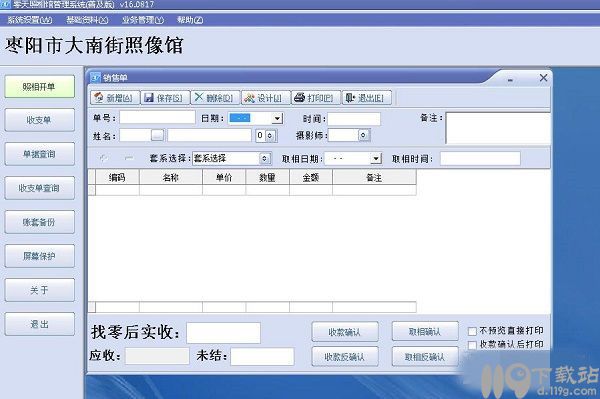Adjust the numeric stepper after name field
Screen dimensions: 600x399
[271, 135]
